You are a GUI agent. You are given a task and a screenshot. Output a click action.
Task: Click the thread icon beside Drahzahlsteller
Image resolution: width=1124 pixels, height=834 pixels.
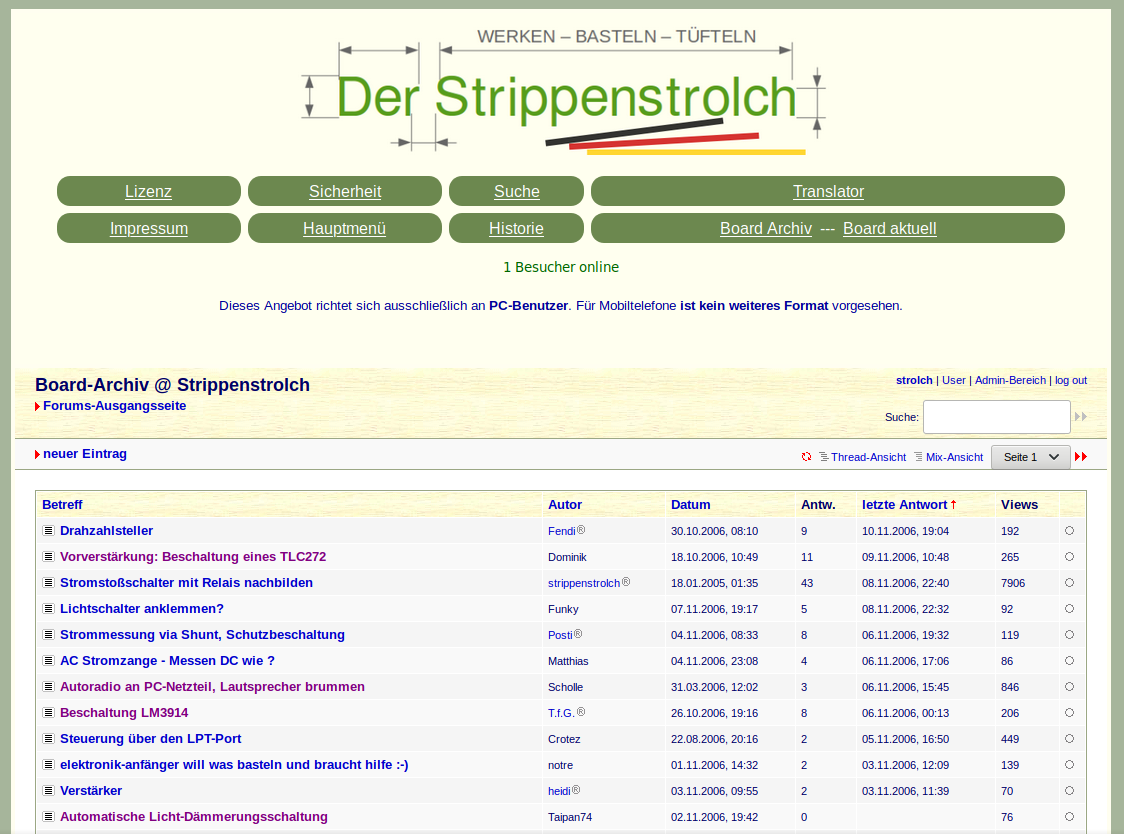click(x=48, y=531)
